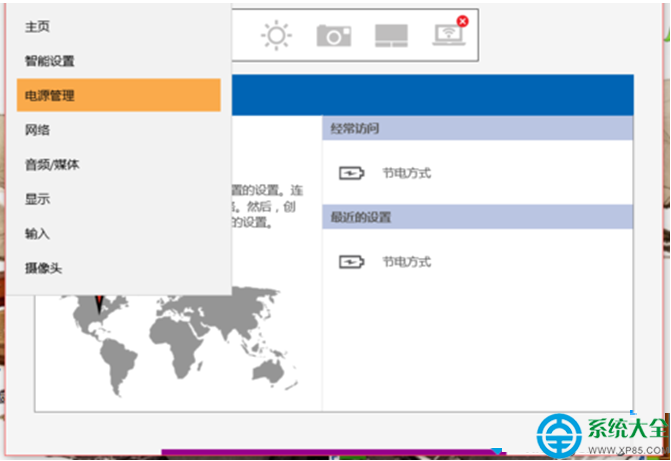Select 智能设置 in the side menu
Viewport: 671px width, 461px height.
[50, 61]
